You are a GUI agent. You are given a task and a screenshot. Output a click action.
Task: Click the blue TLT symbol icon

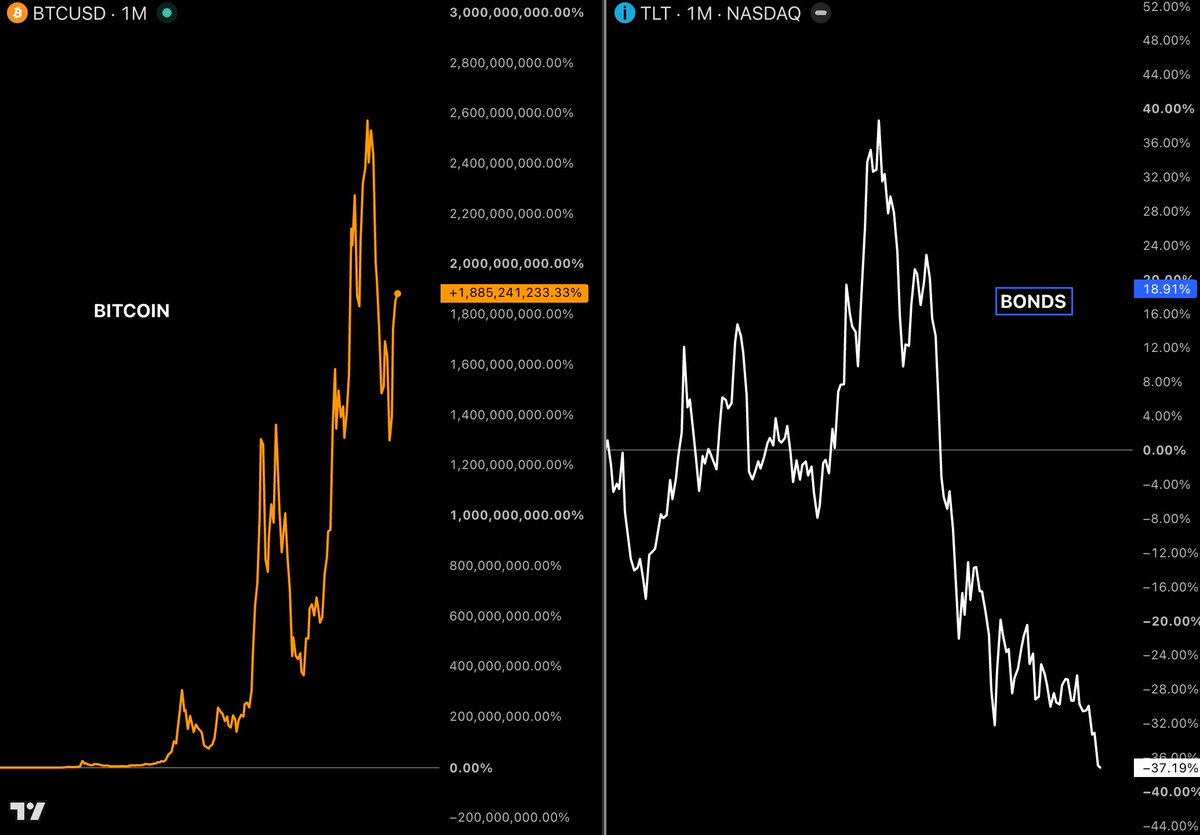pyautogui.click(x=625, y=14)
